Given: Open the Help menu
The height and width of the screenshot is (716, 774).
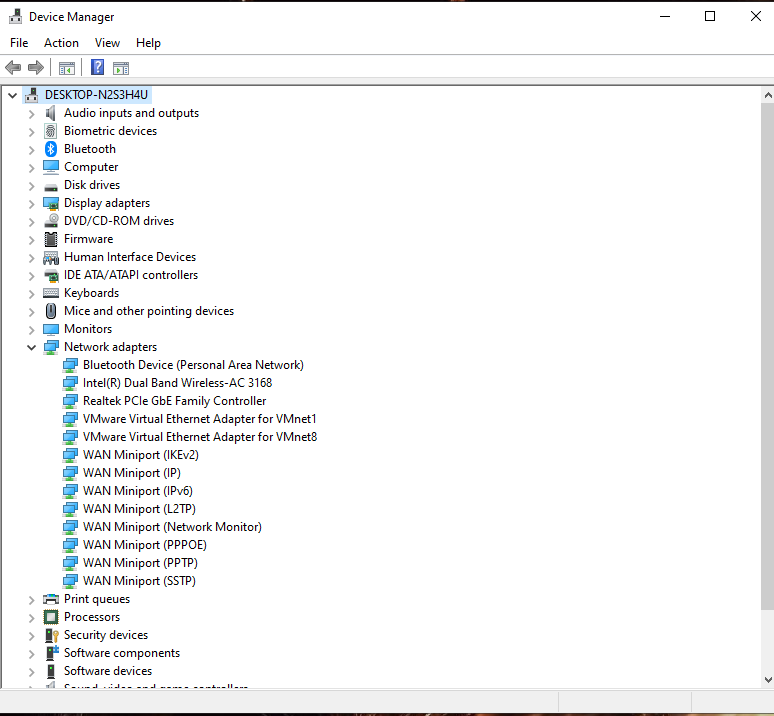Looking at the screenshot, I should point(148,43).
